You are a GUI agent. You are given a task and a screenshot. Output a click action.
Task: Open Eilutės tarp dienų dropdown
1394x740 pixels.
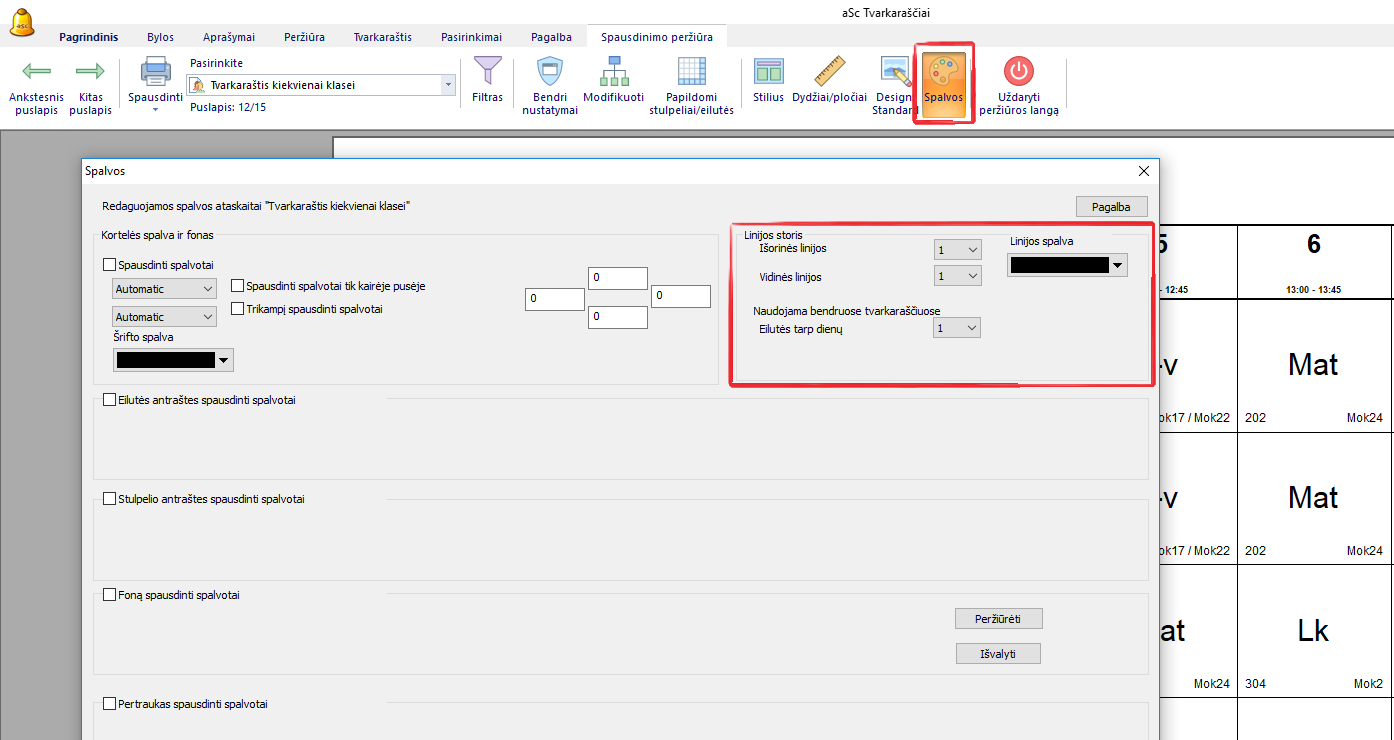point(957,328)
